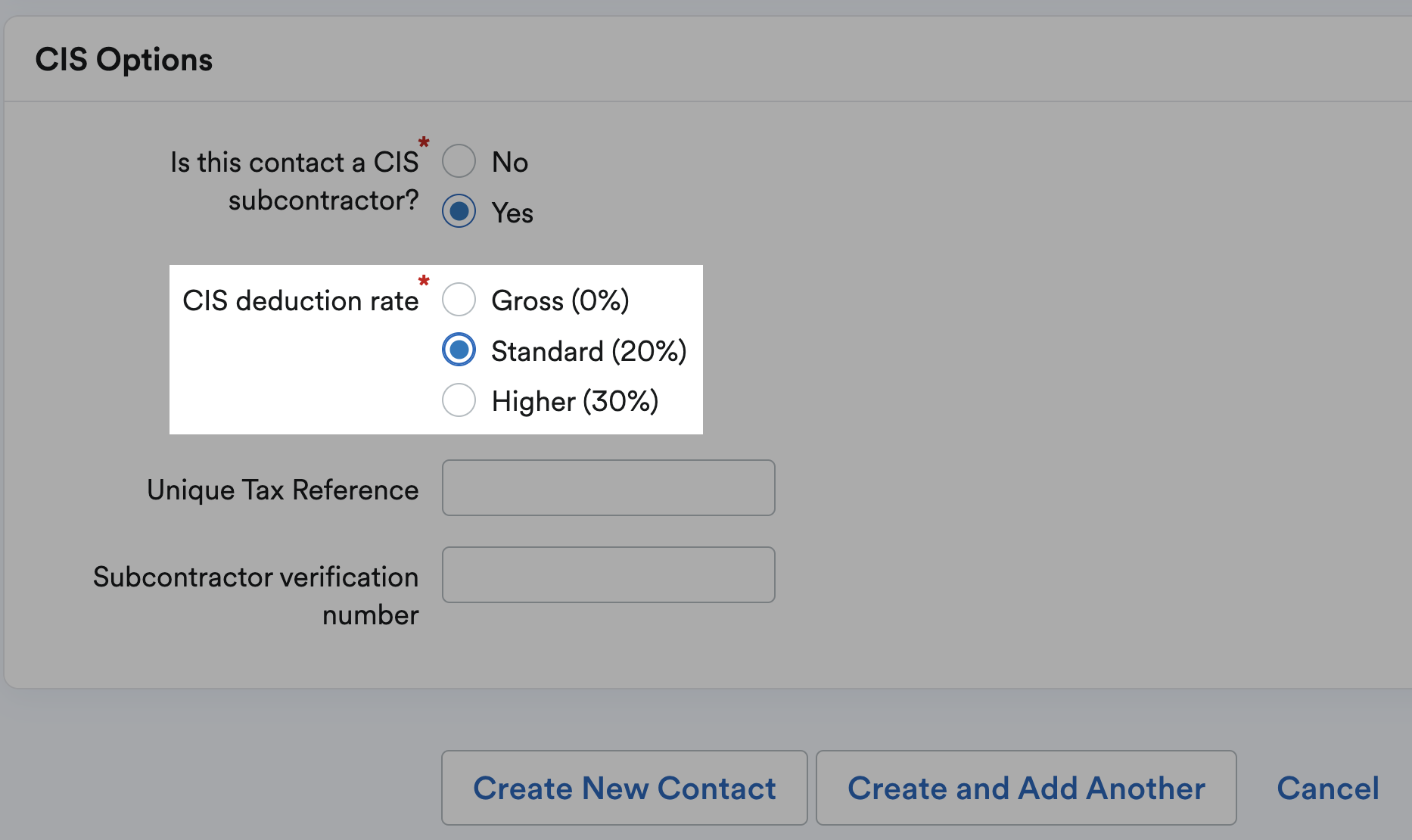Viewport: 1412px width, 840px height.
Task: Click the 'Is this contact a CIS subcontractor?' label
Action: [294, 182]
